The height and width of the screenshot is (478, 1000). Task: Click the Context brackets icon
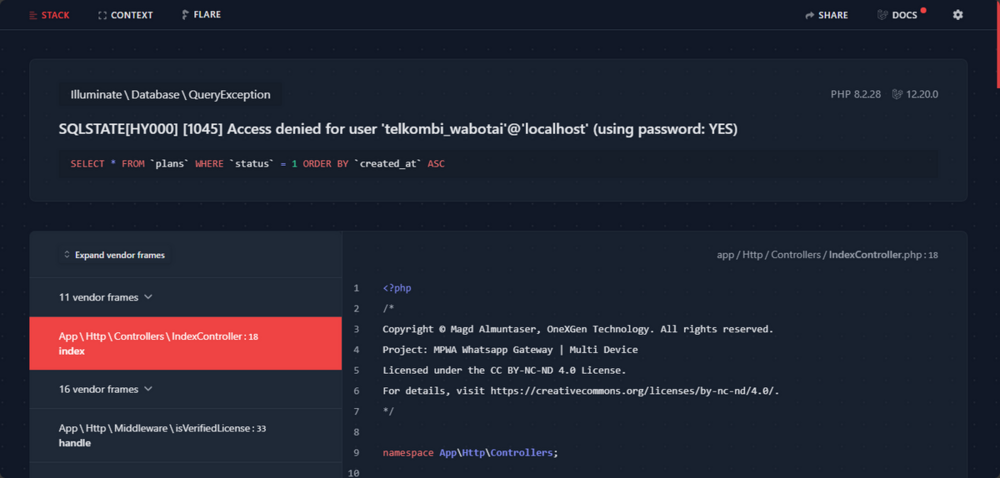click(102, 15)
